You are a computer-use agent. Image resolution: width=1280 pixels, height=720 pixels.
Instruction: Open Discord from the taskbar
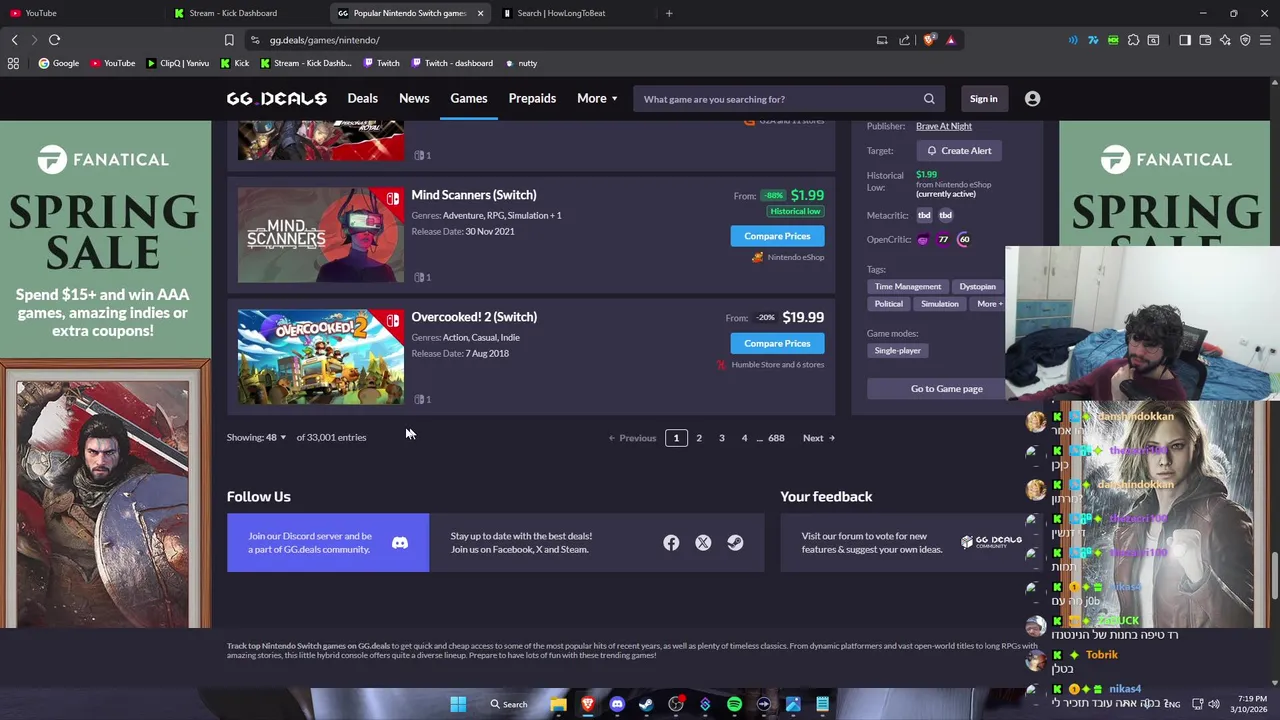[x=617, y=704]
